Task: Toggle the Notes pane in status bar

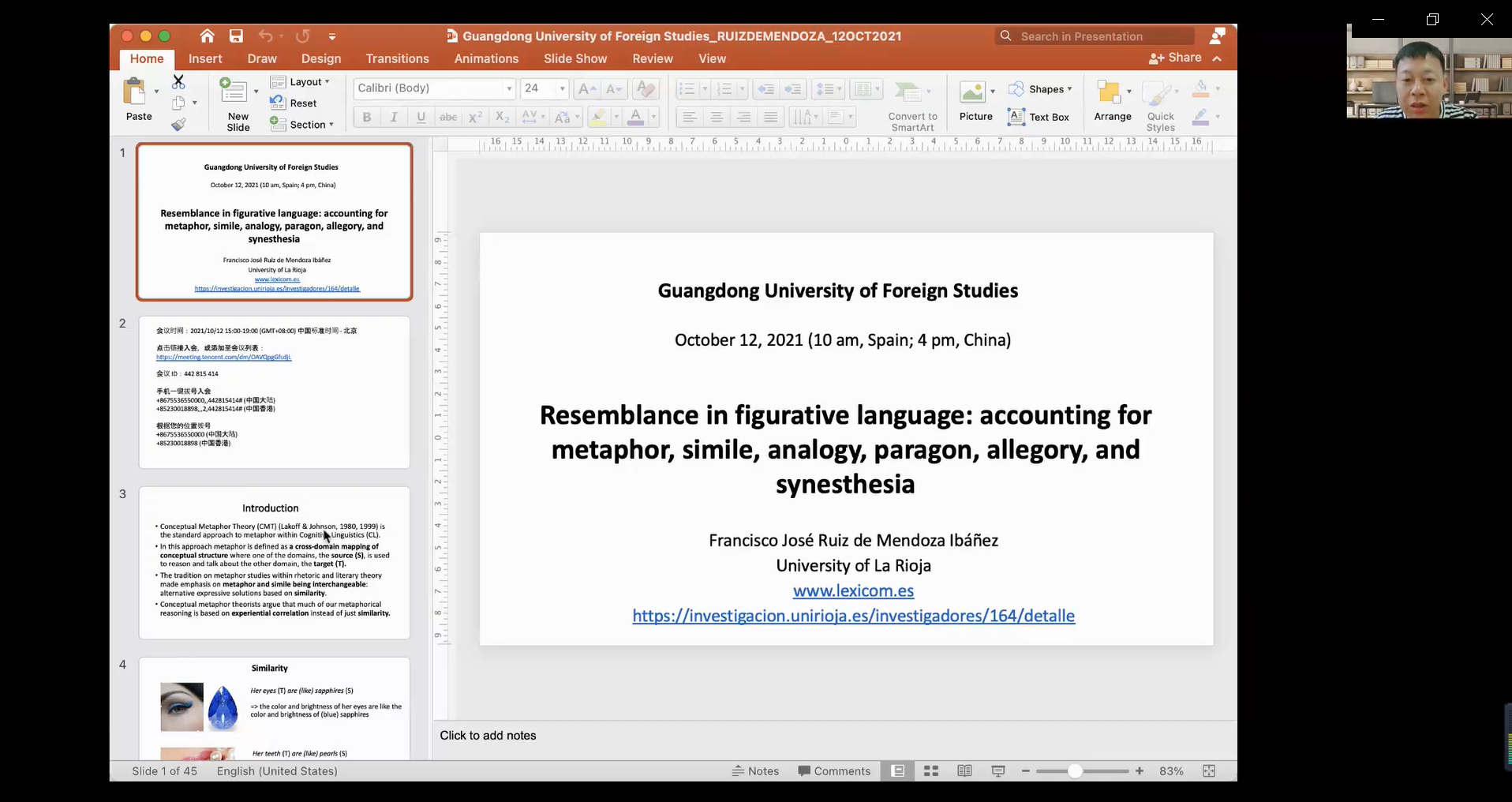Action: click(x=755, y=771)
